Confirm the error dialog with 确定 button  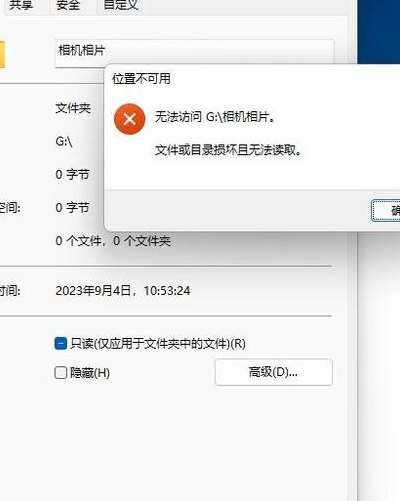tap(386, 210)
